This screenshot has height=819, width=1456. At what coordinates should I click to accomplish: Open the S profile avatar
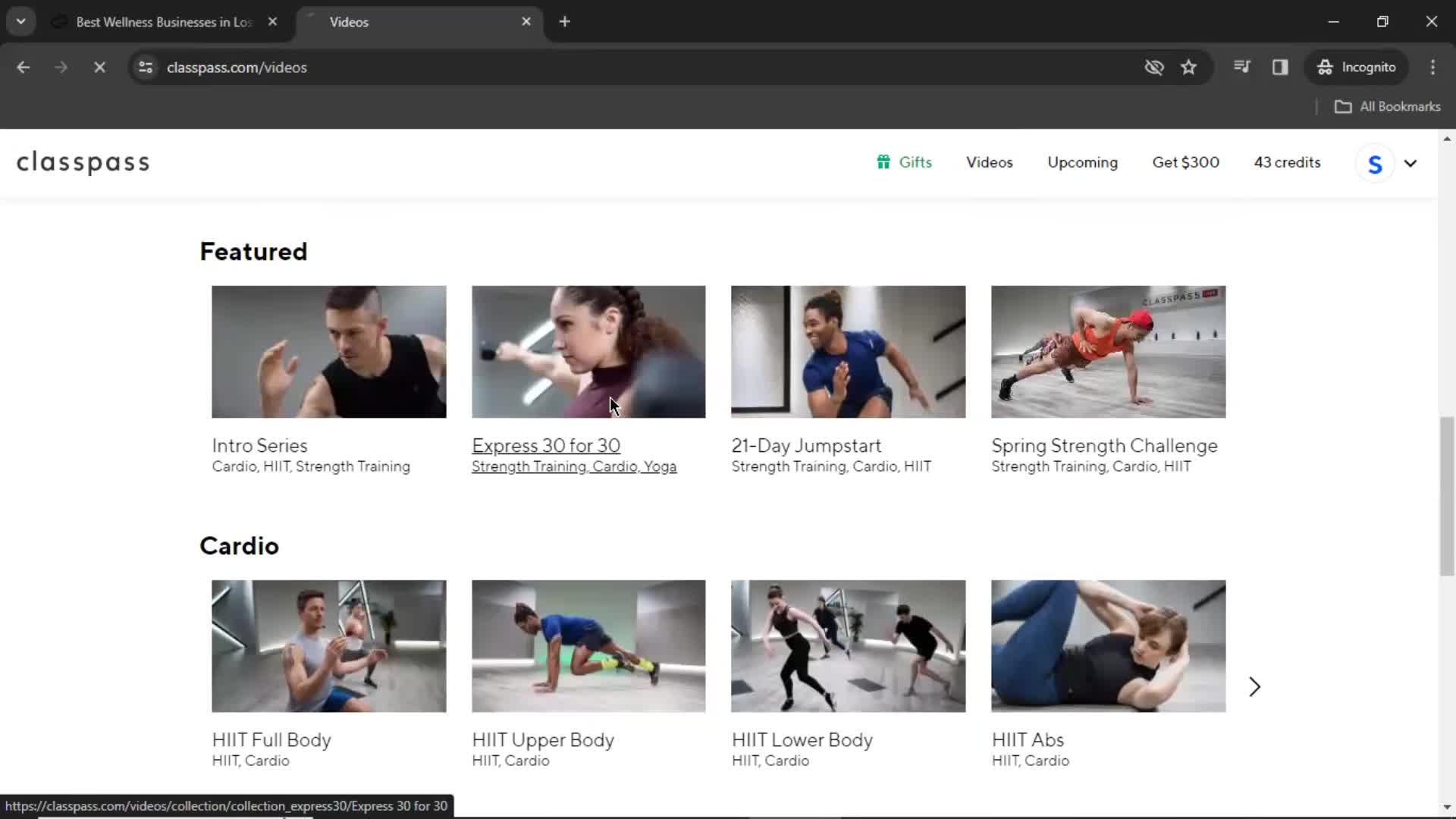[x=1375, y=163]
